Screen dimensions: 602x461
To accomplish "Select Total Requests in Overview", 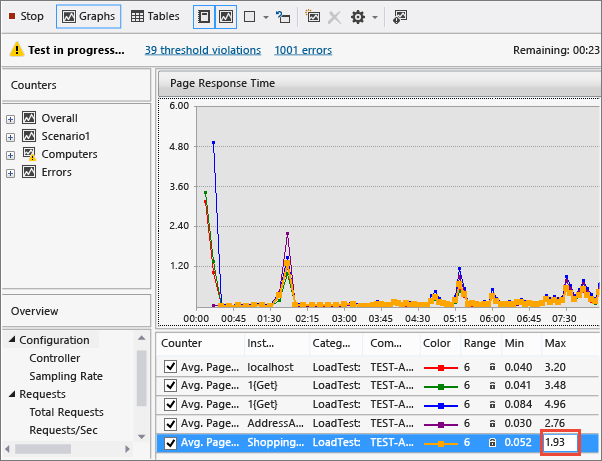I will 66,412.
